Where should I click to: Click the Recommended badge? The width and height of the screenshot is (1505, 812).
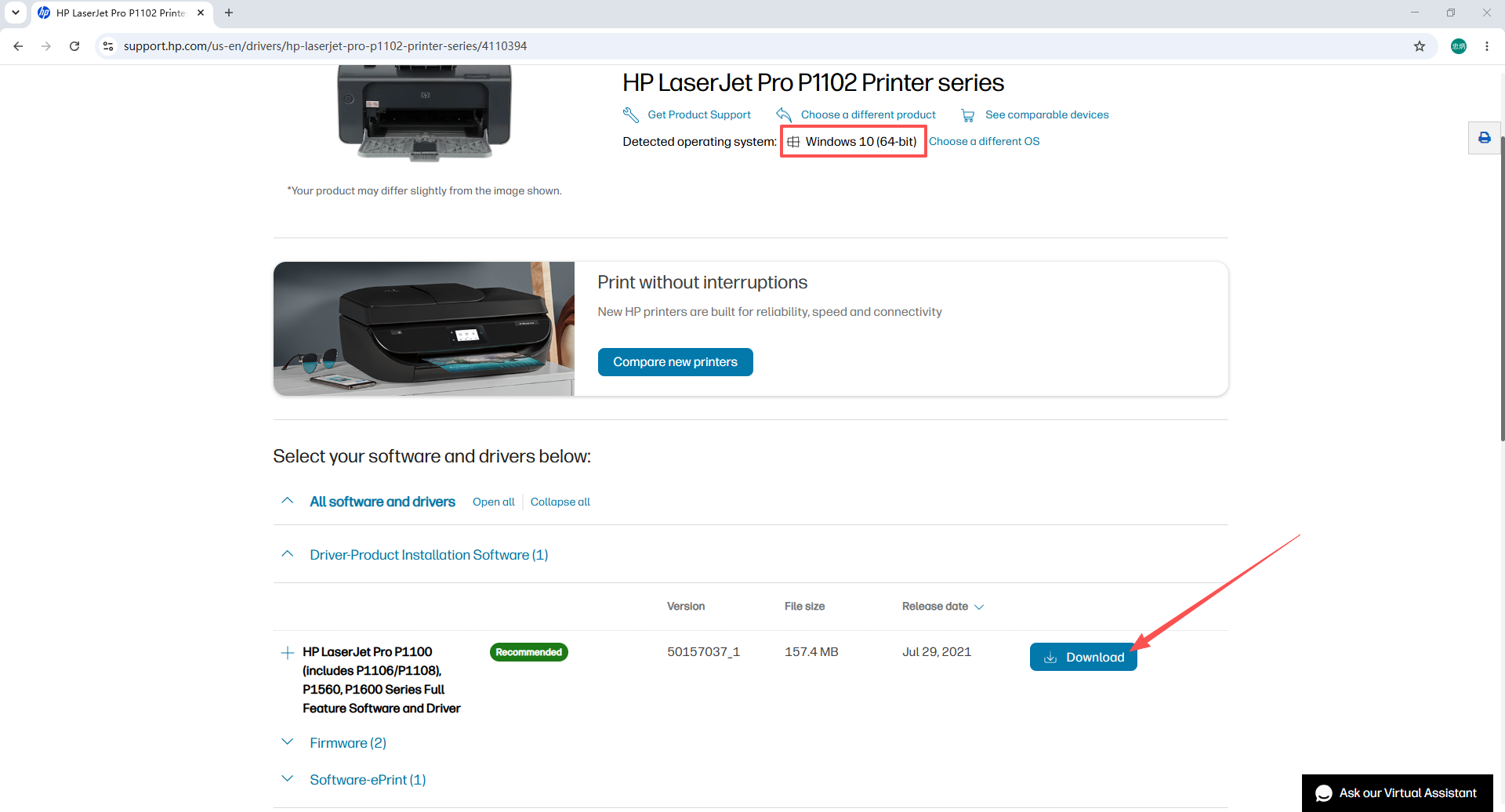(529, 652)
